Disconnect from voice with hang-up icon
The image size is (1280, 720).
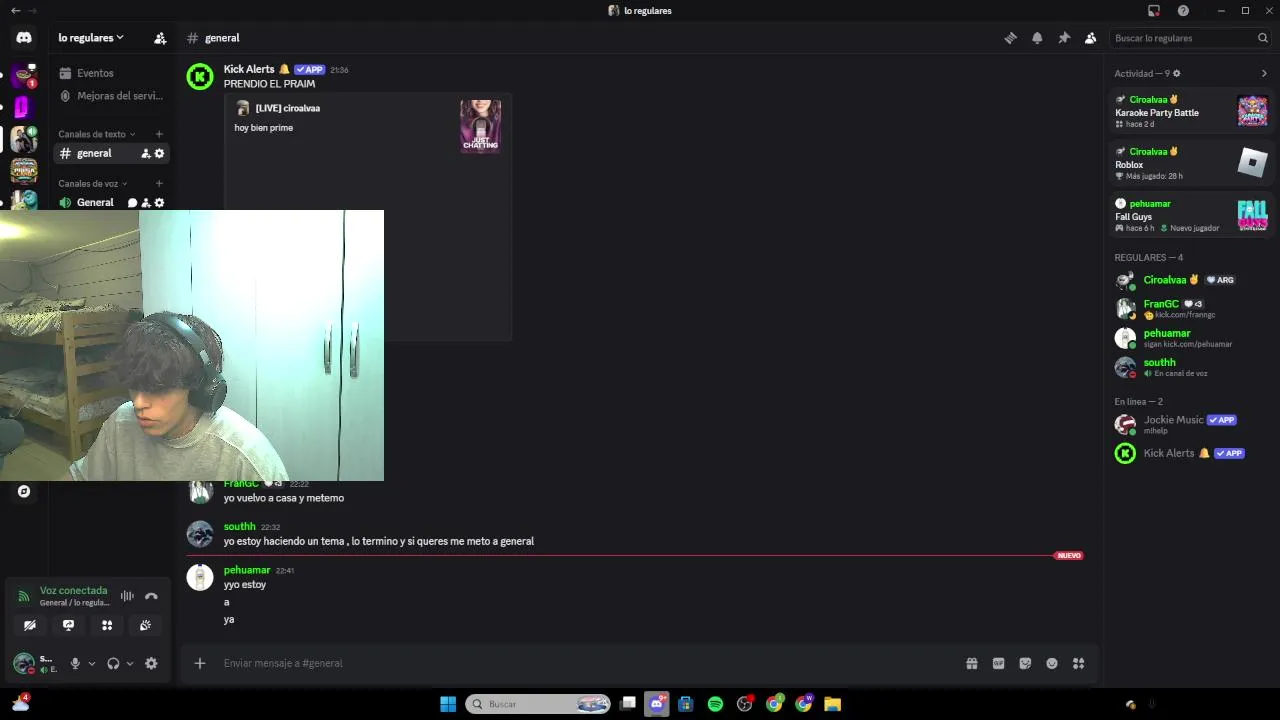[151, 596]
